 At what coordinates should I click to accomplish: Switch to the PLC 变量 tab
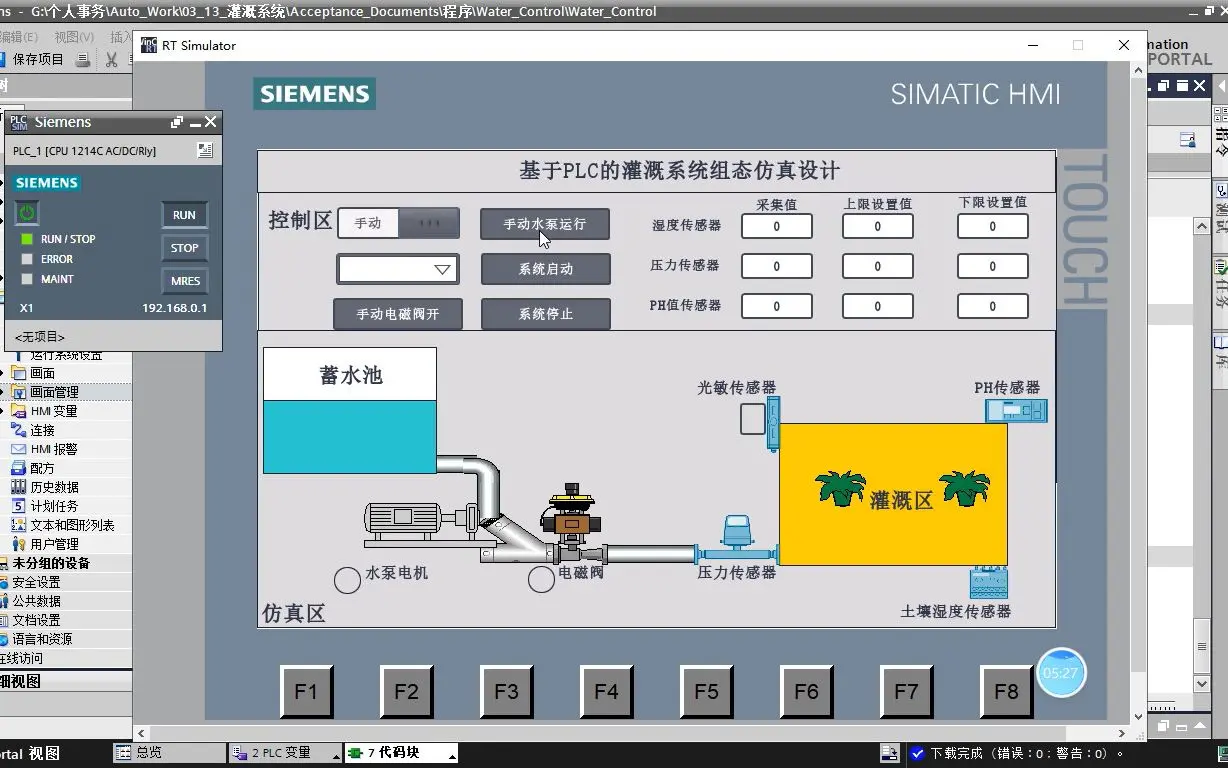tap(285, 753)
